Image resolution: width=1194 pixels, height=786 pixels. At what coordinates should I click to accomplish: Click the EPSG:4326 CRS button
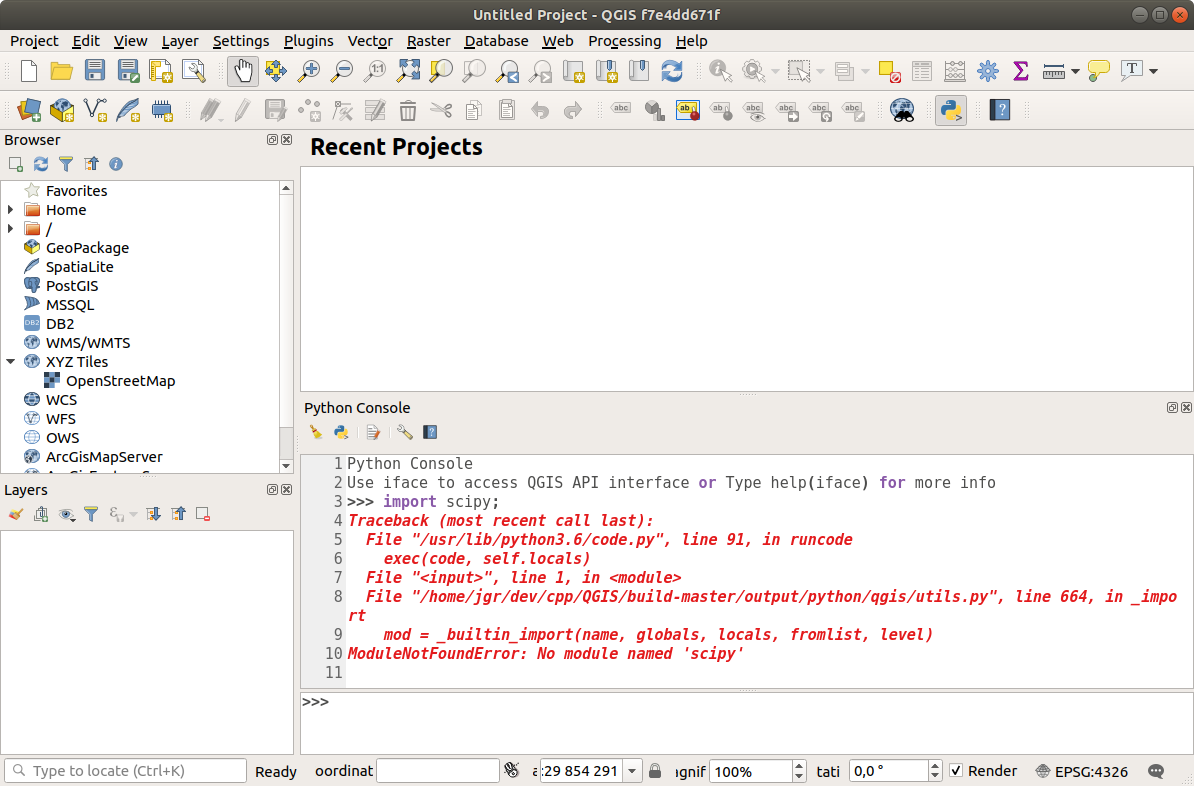pos(1082,771)
